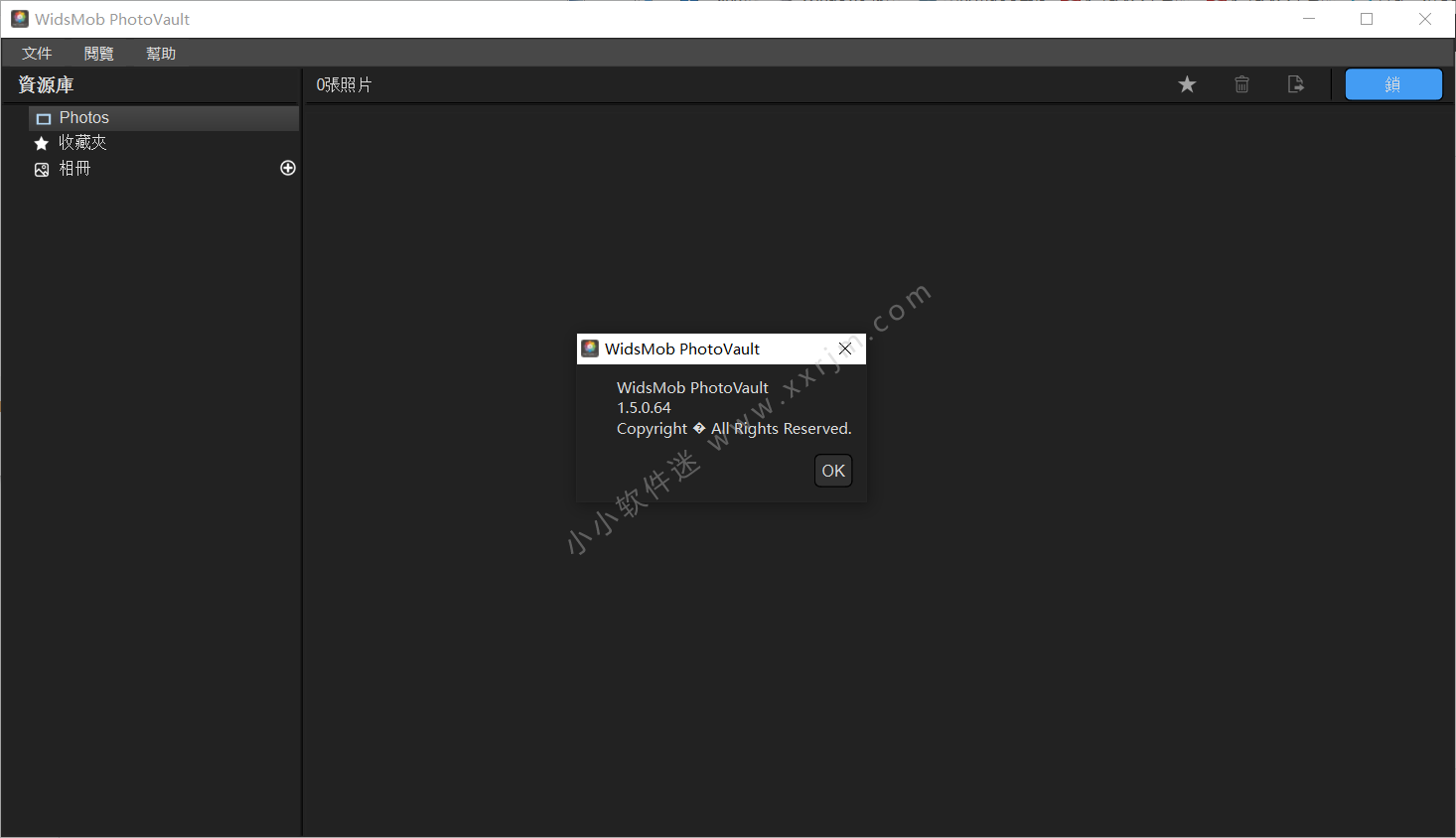Click the album image icon beside 相冊
This screenshot has width=1456, height=838.
pyautogui.click(x=42, y=170)
